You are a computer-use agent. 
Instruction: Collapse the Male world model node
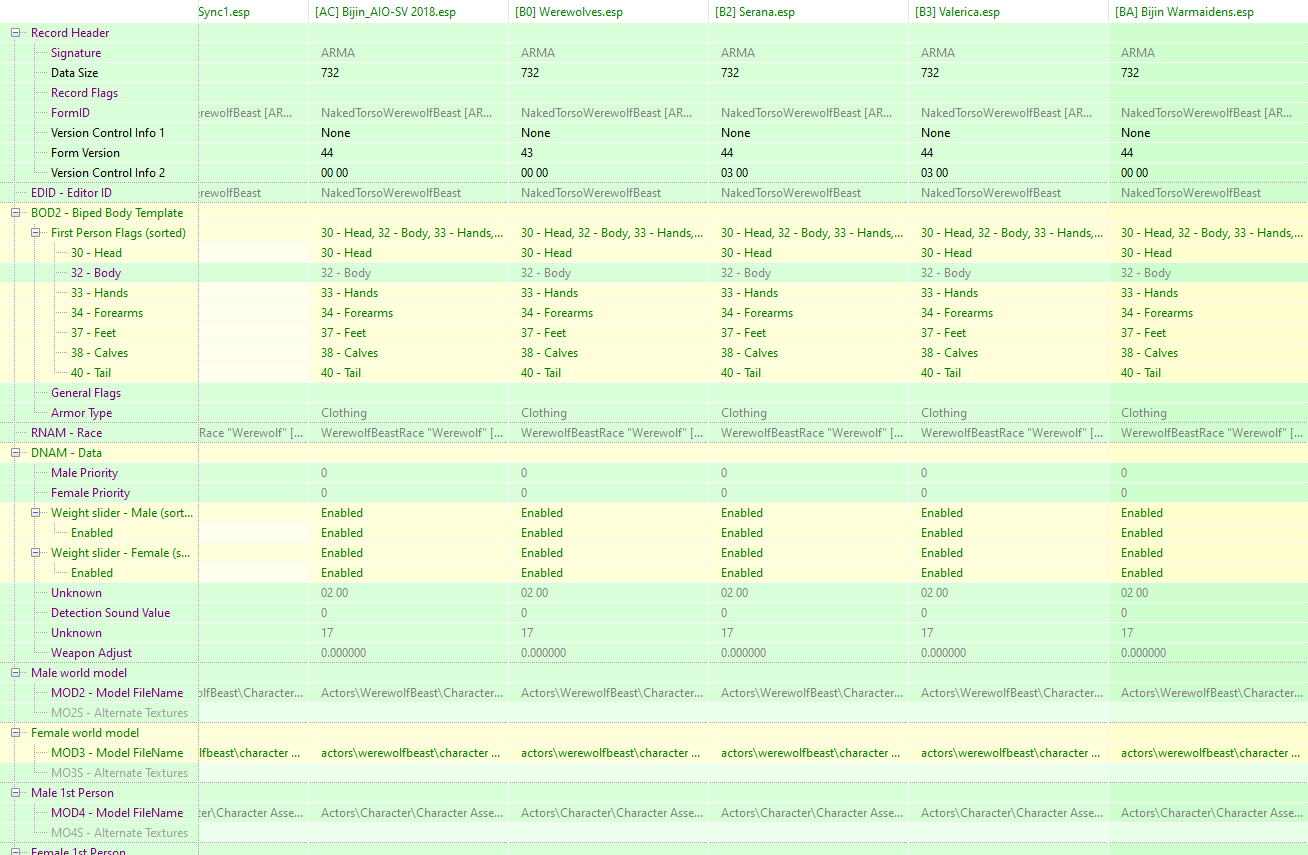(16, 673)
